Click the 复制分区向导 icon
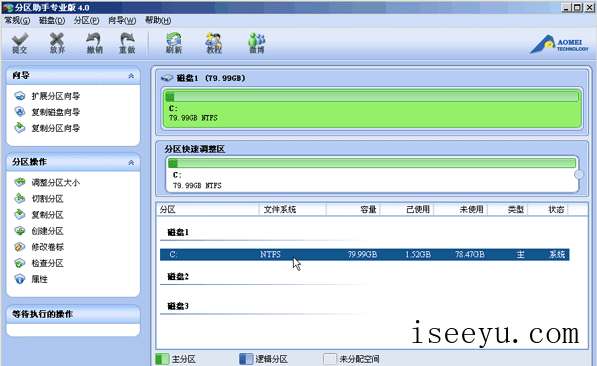Viewport: 597px width, 366px height. [20, 128]
